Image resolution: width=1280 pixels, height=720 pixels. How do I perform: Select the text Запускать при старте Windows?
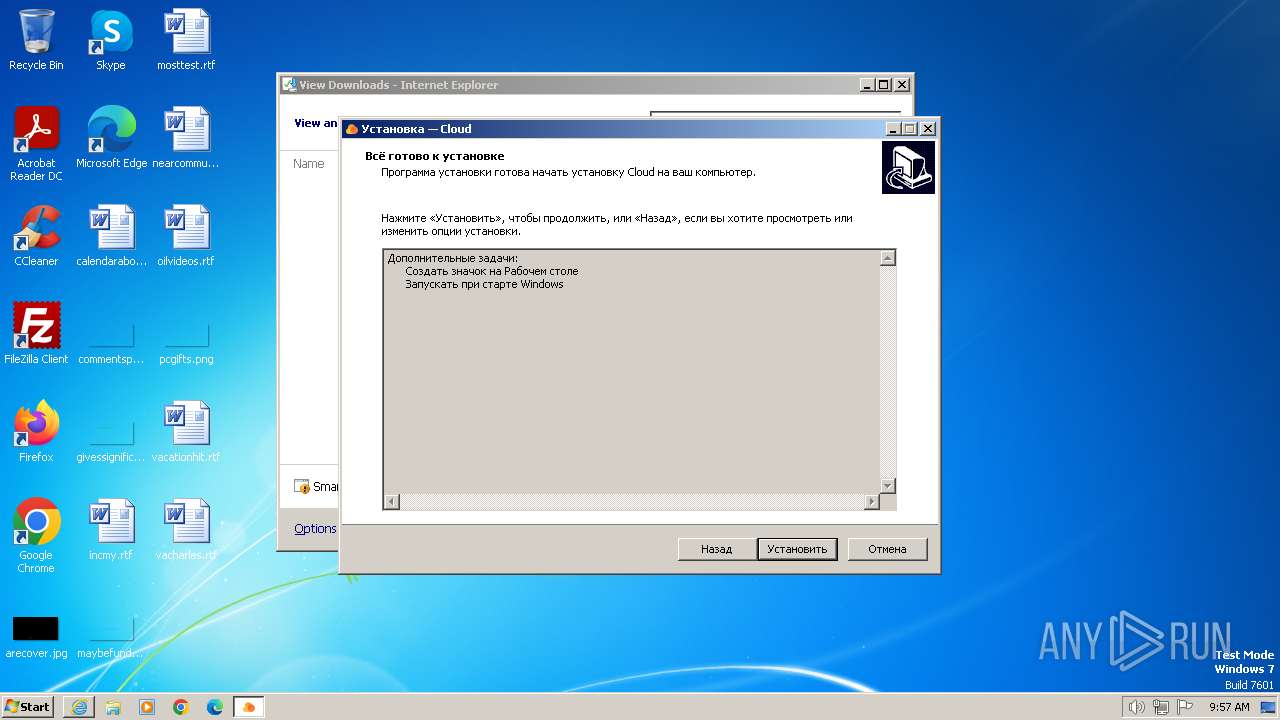(484, 284)
